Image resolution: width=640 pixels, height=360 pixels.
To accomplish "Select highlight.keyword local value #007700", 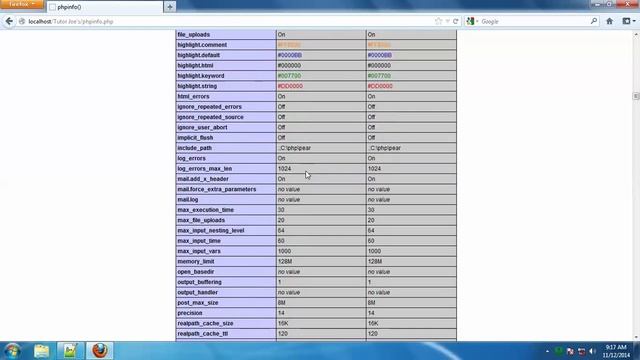I will 289,76.
